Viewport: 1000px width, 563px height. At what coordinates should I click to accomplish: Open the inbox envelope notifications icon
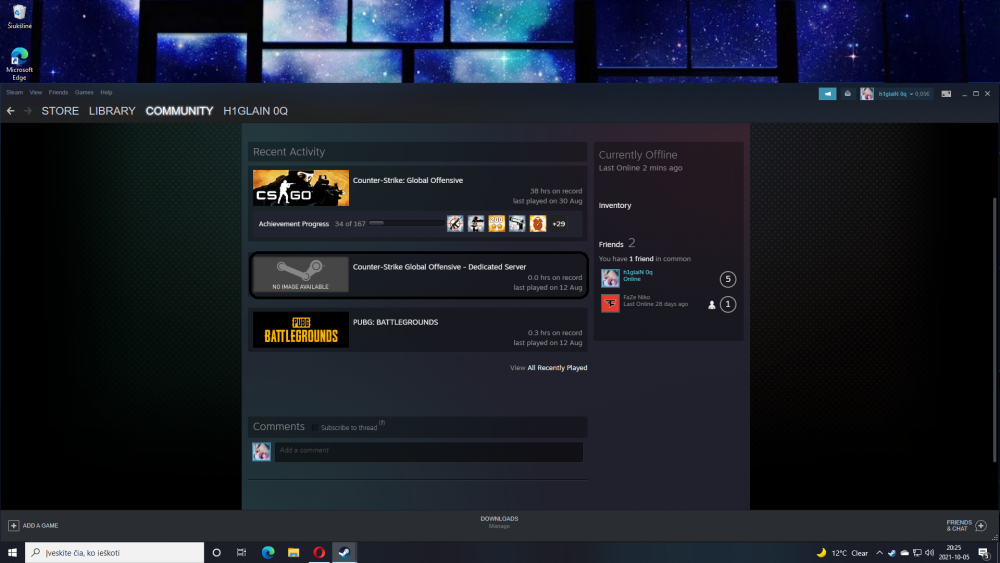click(x=848, y=94)
